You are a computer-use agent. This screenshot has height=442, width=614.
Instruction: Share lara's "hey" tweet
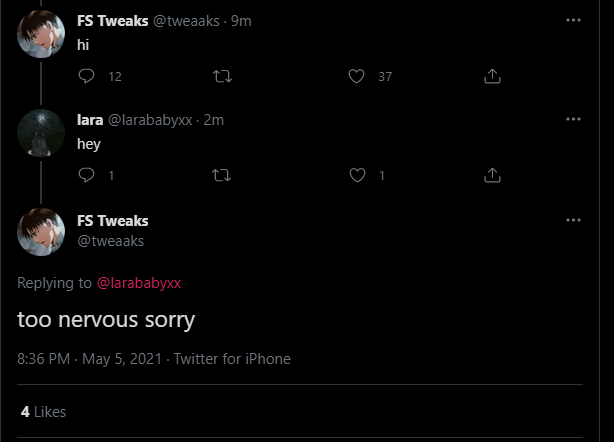coord(492,175)
